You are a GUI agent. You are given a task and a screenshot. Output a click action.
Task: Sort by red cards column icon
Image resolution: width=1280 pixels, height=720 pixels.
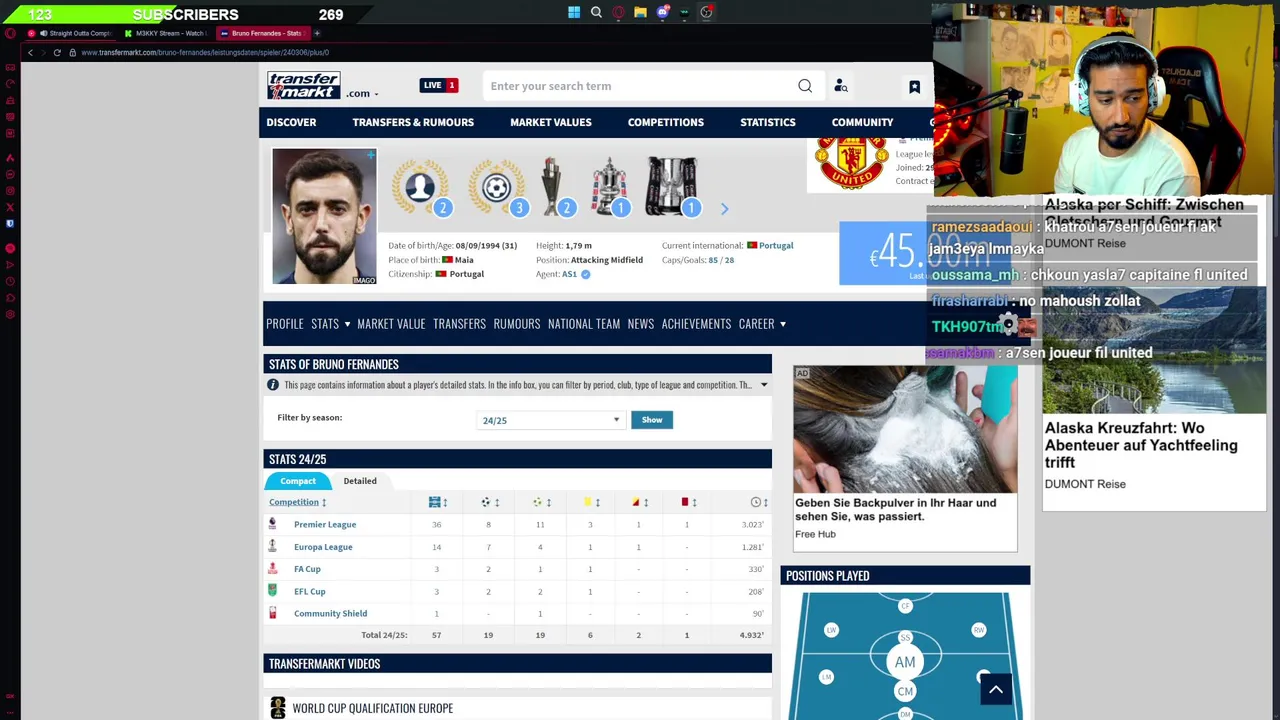685,502
